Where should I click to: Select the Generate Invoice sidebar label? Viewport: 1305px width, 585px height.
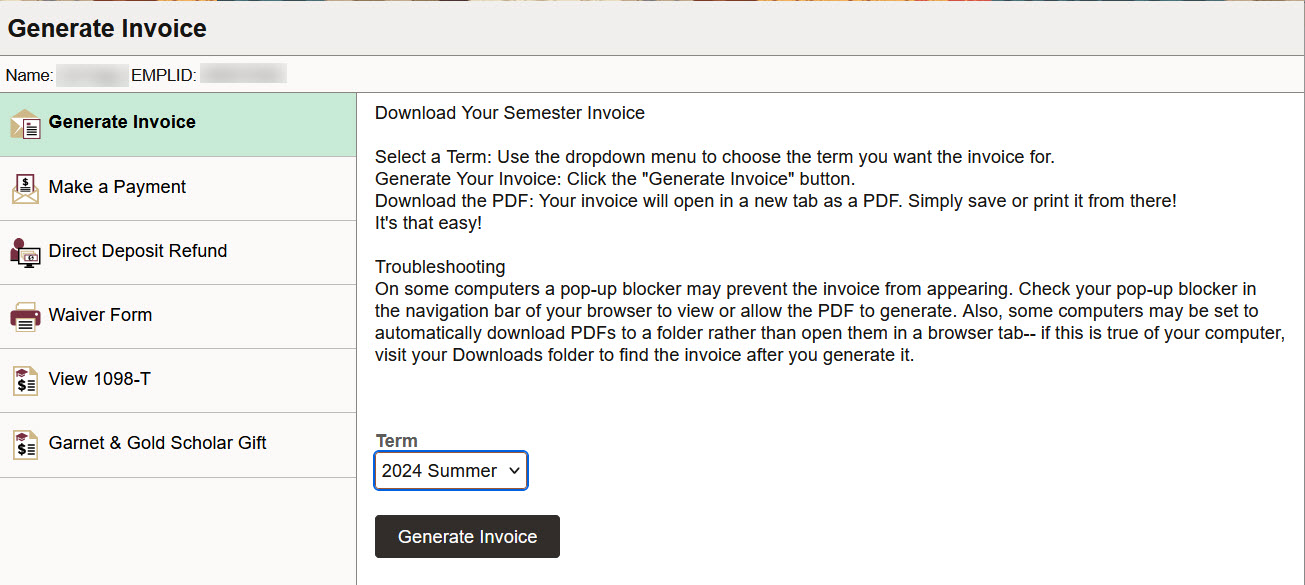tap(122, 122)
